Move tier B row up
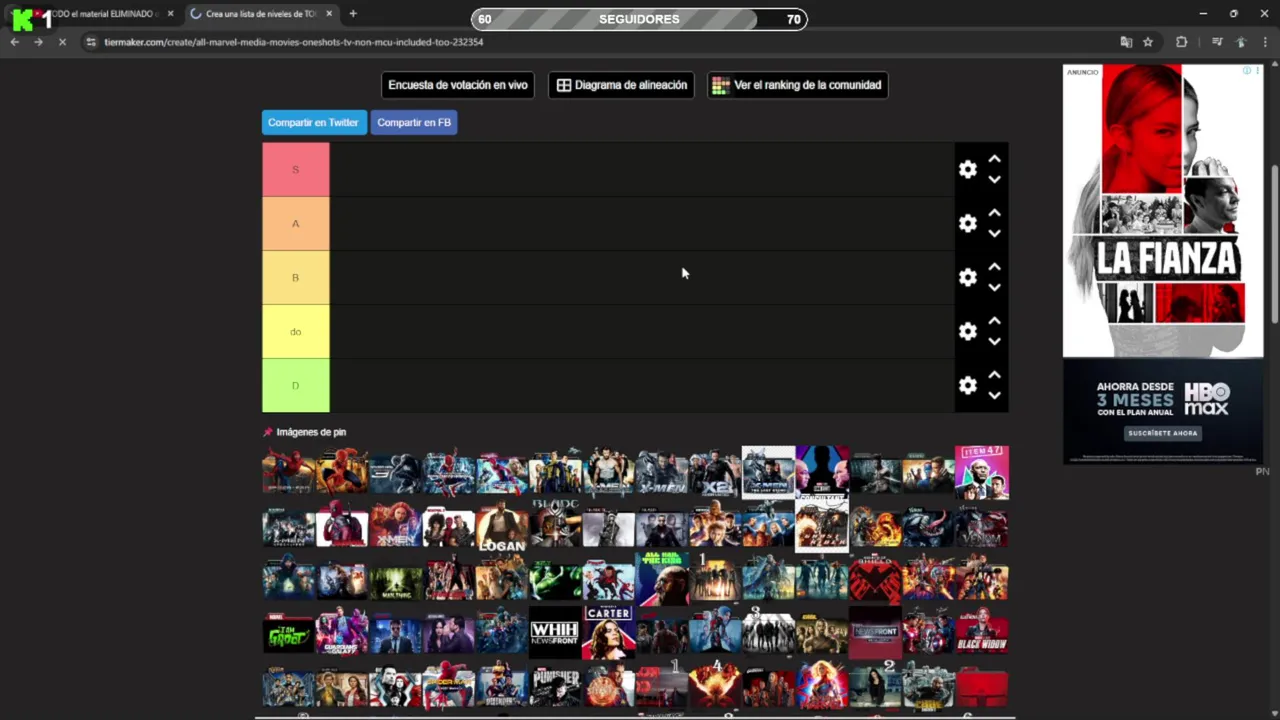The image size is (1280, 720). (x=994, y=268)
